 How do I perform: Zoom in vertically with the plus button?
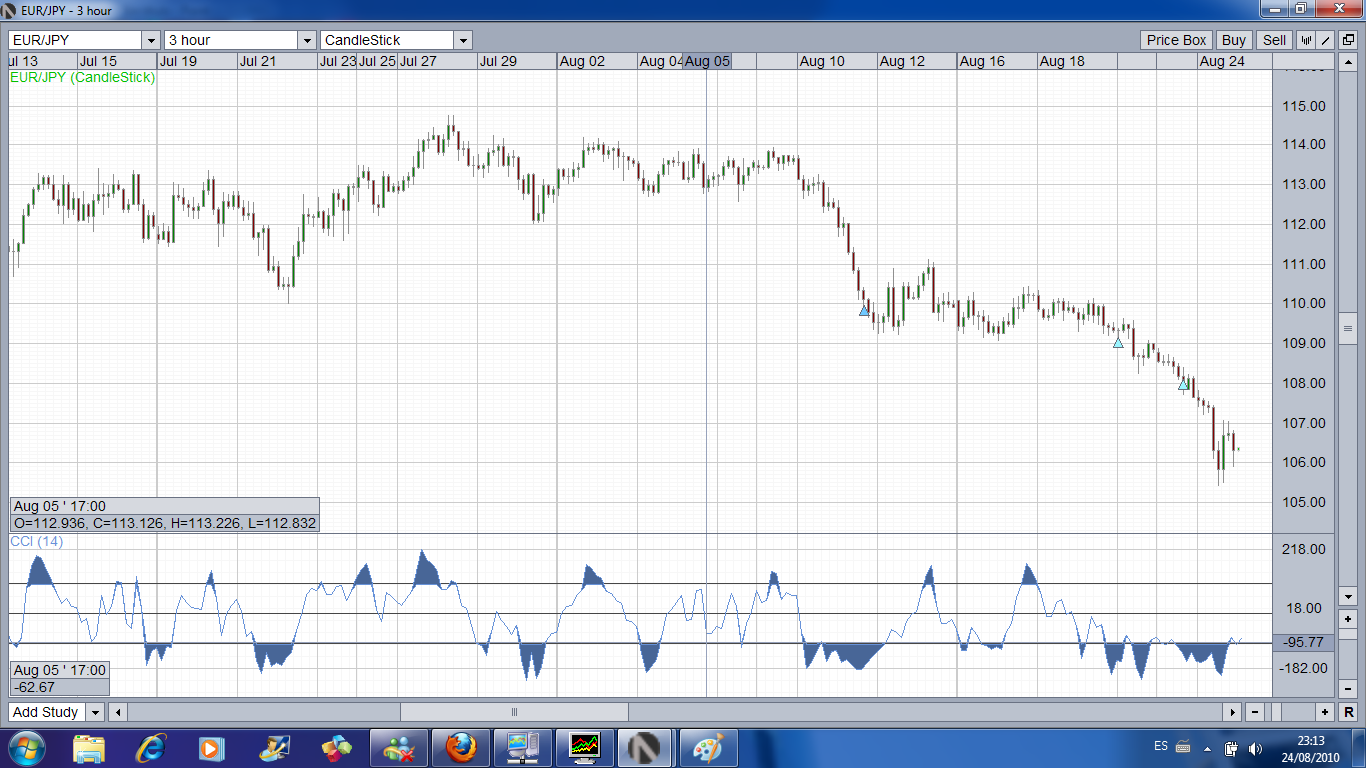(x=1348, y=620)
